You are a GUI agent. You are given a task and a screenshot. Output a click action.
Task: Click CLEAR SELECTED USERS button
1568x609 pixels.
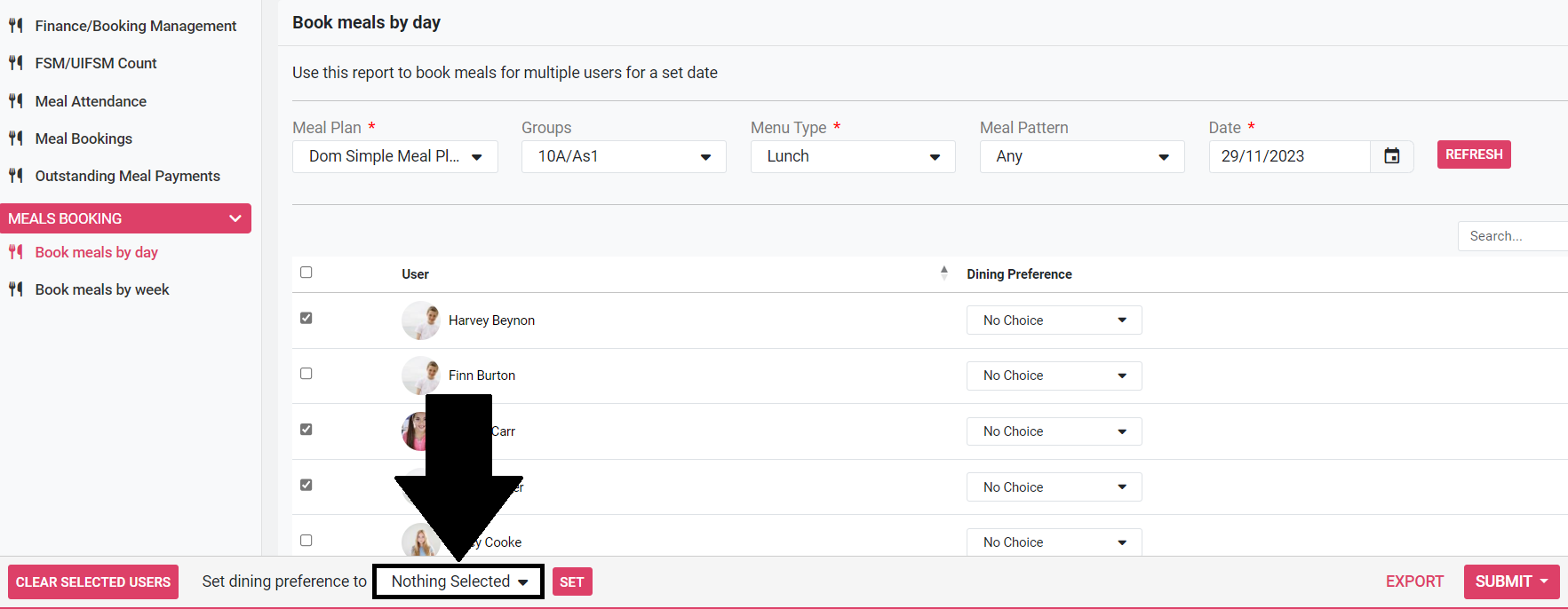[x=93, y=582]
